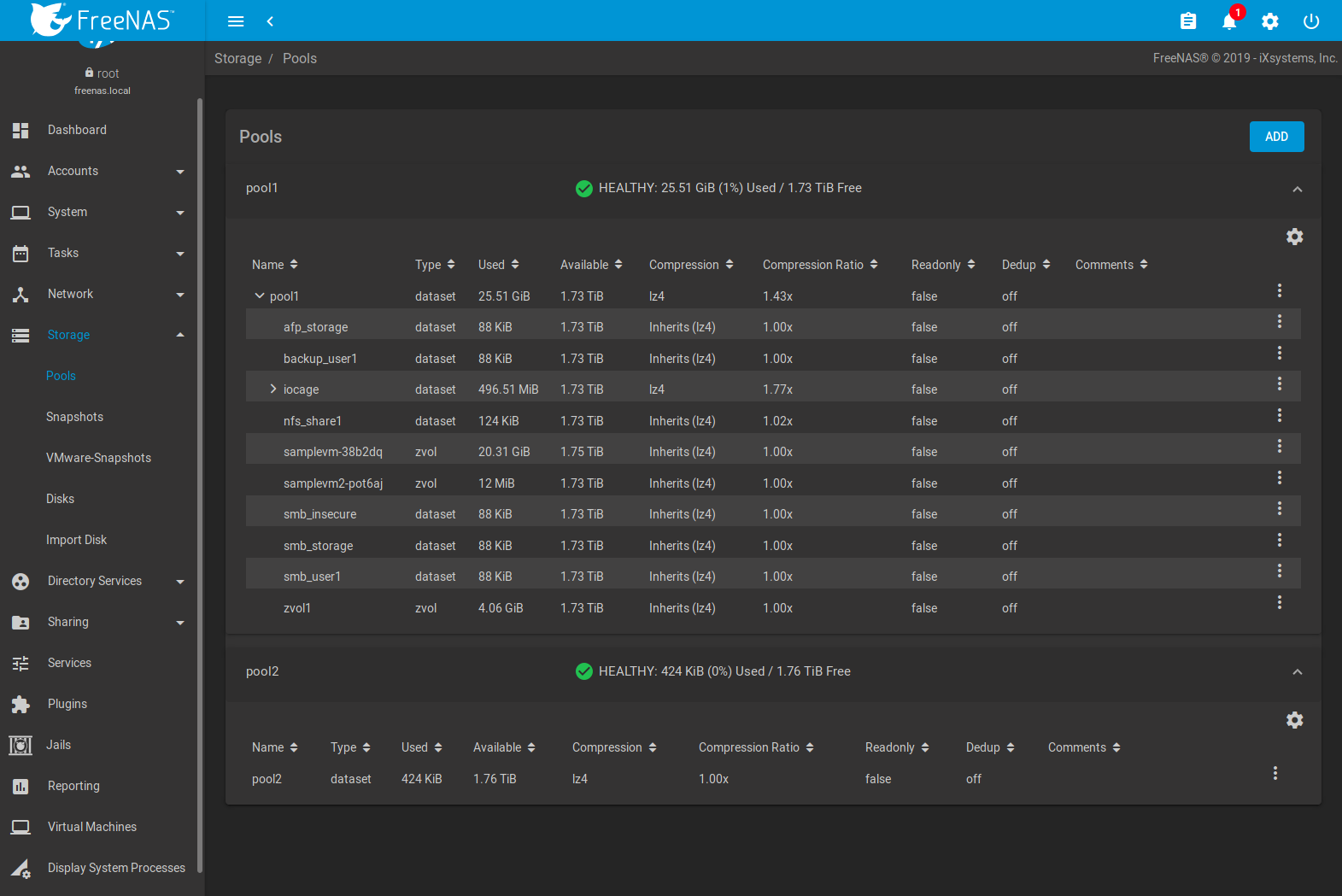Image resolution: width=1342 pixels, height=896 pixels.
Task: Open actions menu for pool1 dataset row
Action: [1280, 290]
